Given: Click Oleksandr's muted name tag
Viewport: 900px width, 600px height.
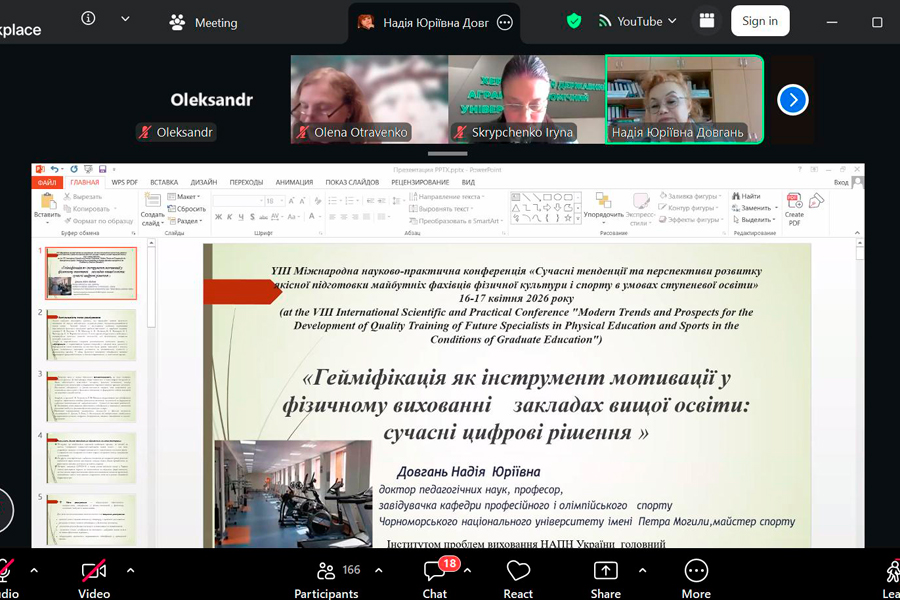Looking at the screenshot, I should coord(176,132).
